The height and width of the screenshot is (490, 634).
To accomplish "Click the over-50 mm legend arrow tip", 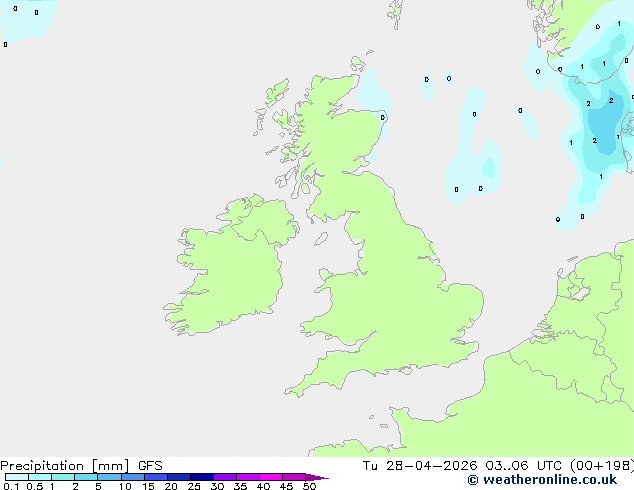I will point(317,477).
